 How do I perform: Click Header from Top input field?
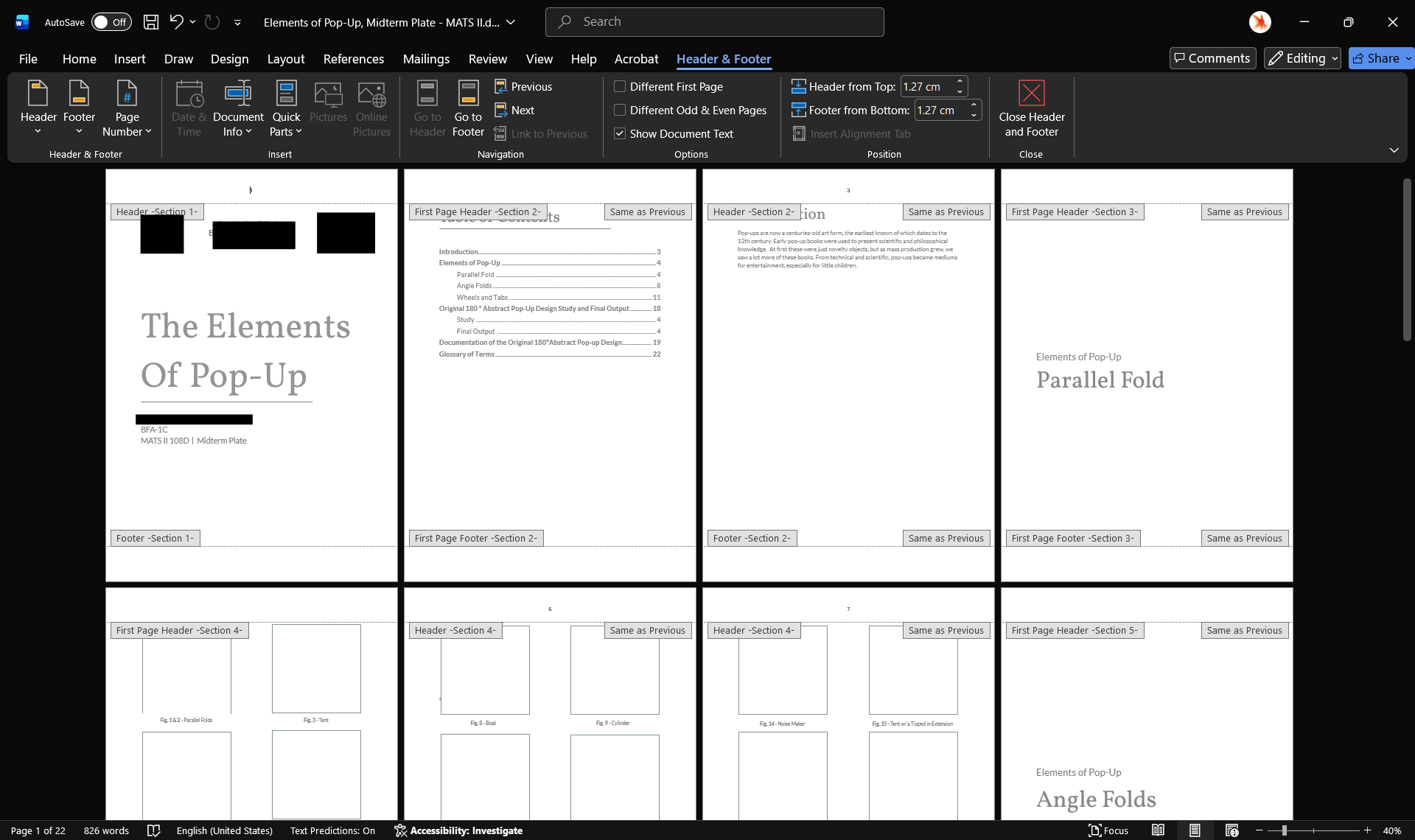coord(927,87)
